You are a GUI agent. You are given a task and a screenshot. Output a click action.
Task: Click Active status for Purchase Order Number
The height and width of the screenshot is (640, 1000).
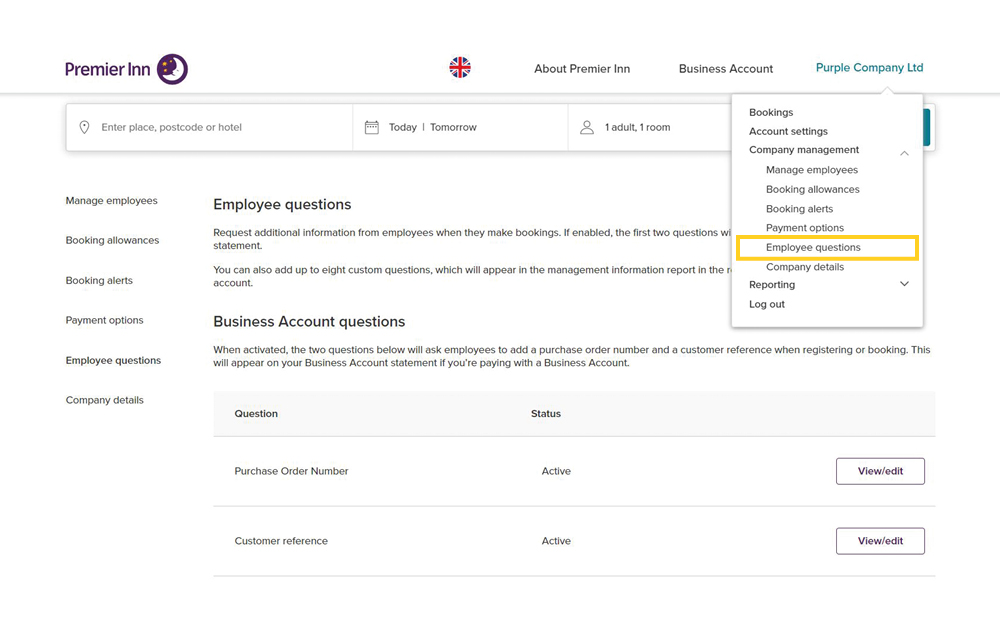(x=556, y=471)
